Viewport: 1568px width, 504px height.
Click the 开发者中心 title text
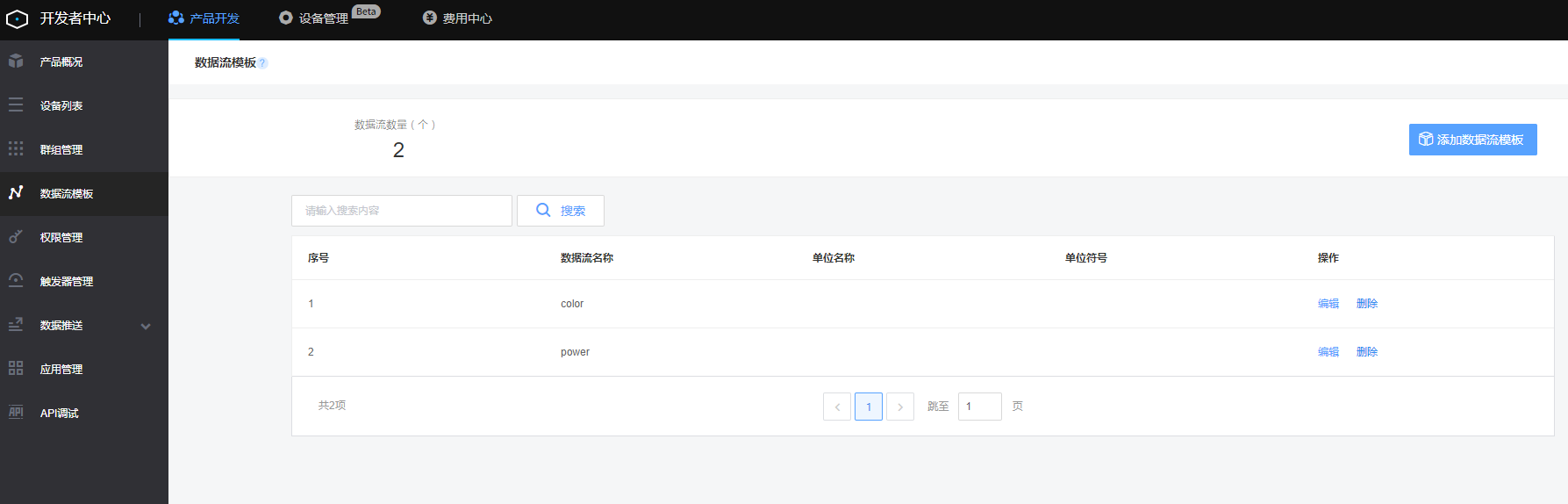[x=75, y=18]
